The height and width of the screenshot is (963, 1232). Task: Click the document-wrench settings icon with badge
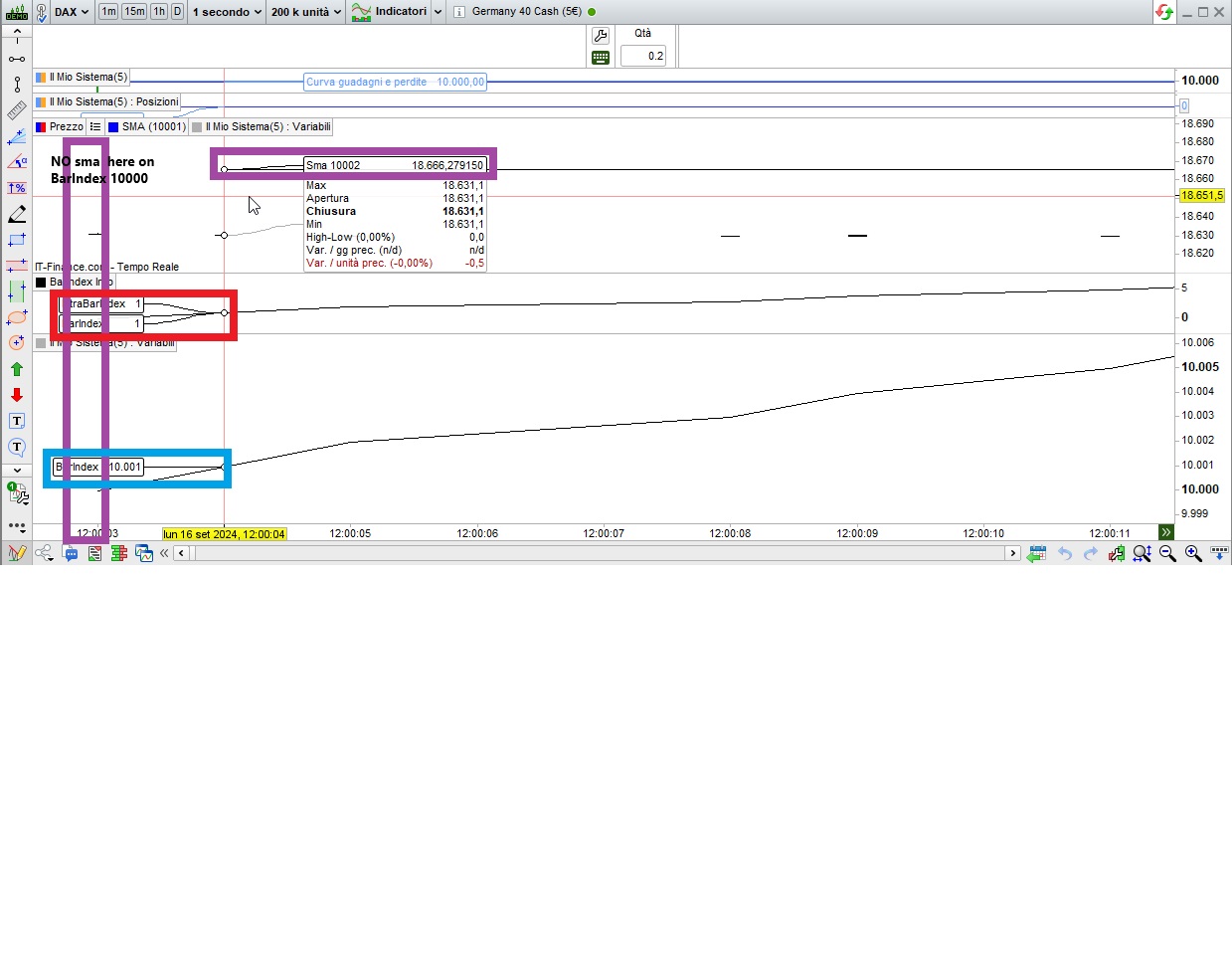tap(17, 492)
